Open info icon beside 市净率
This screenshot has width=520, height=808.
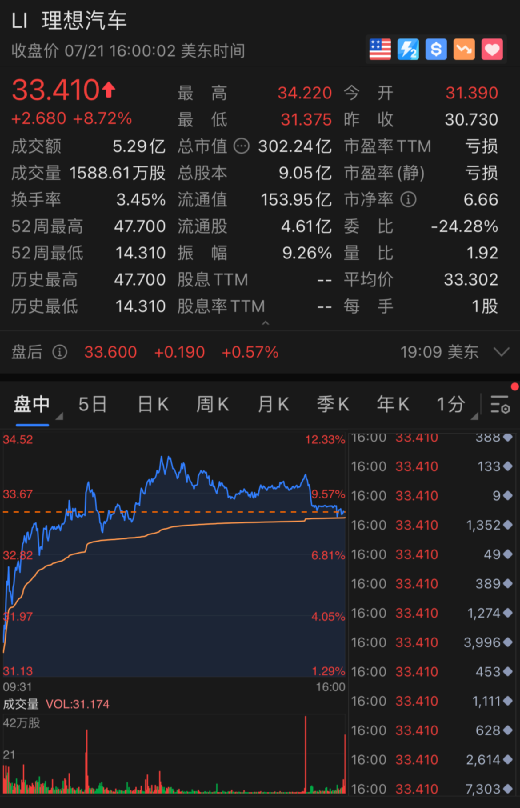click(x=408, y=199)
